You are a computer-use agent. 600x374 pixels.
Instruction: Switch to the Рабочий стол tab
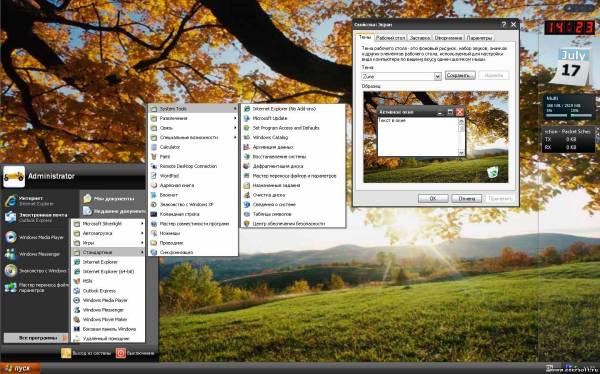[390, 38]
